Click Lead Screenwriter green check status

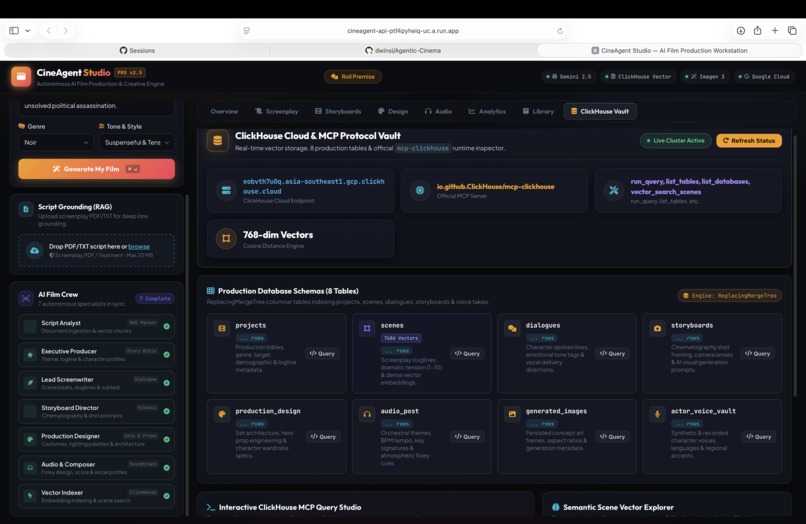click(167, 383)
